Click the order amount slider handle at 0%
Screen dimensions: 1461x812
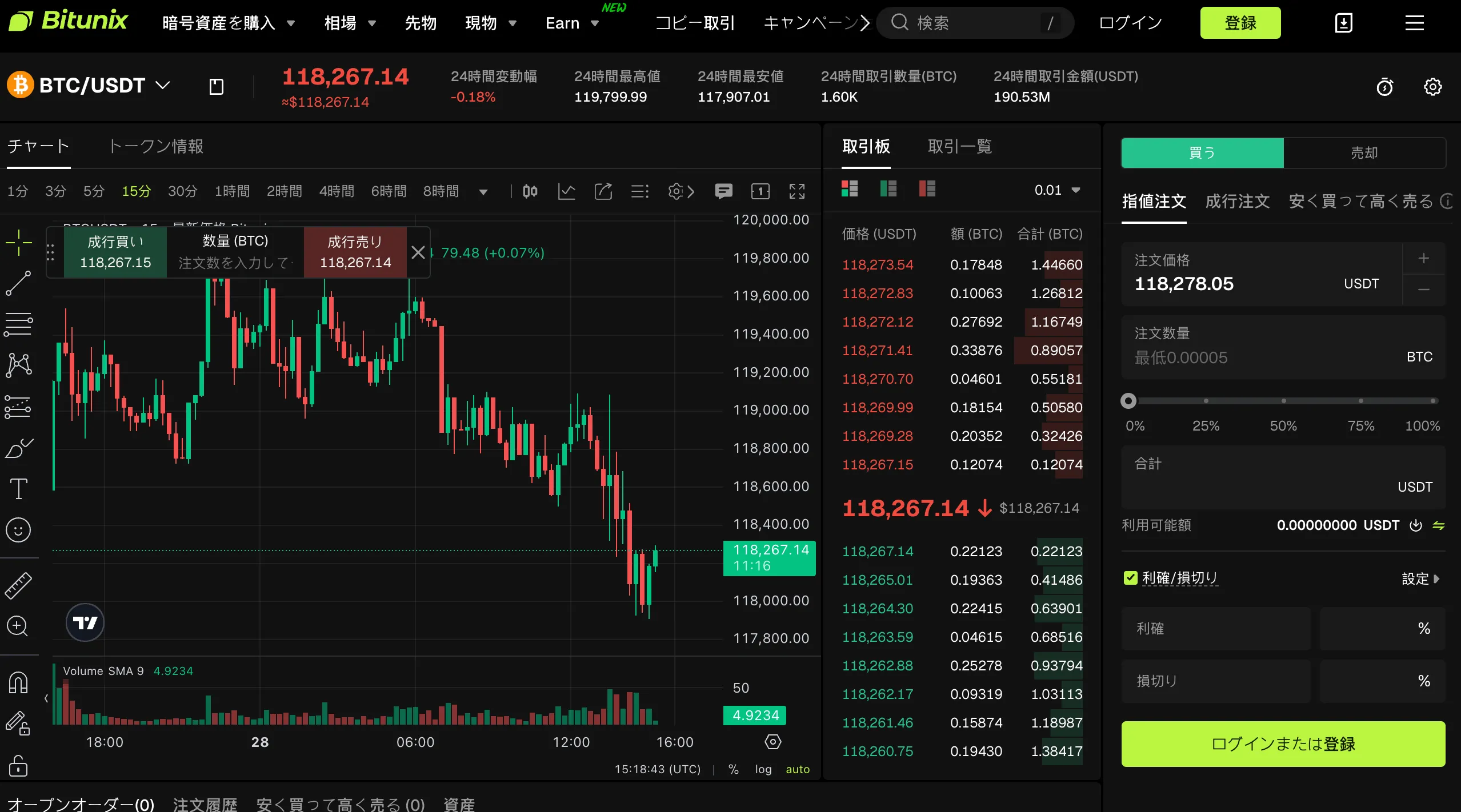pyautogui.click(x=1128, y=401)
